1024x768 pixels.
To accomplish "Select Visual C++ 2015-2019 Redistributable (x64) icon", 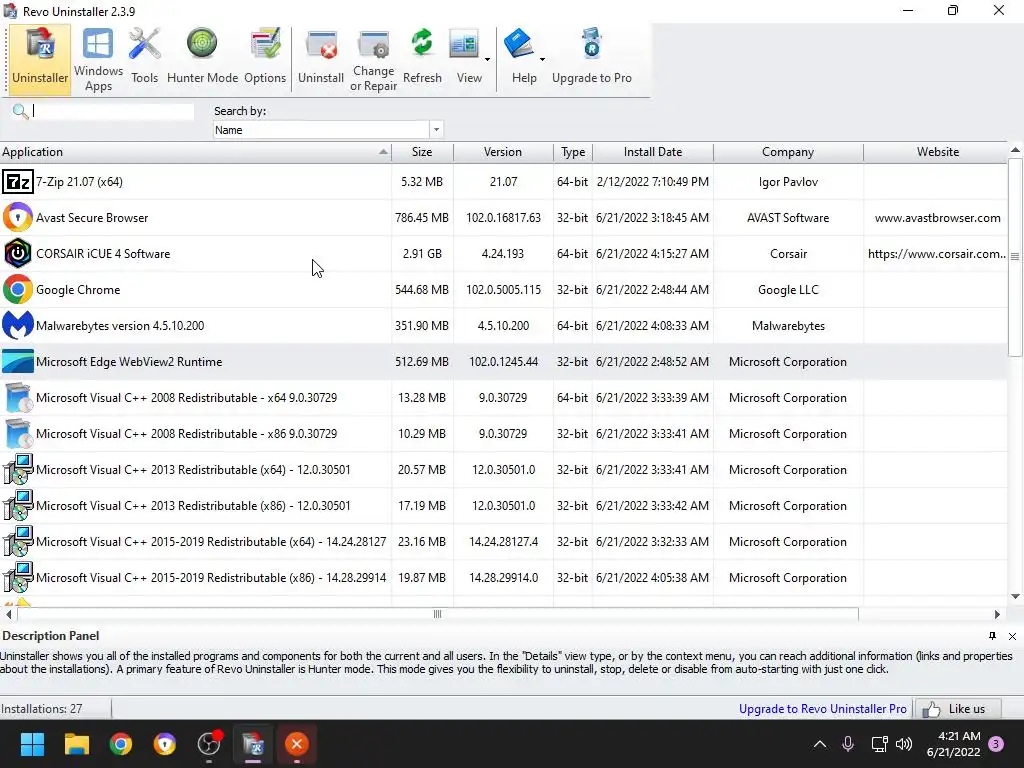I will (x=18, y=541).
